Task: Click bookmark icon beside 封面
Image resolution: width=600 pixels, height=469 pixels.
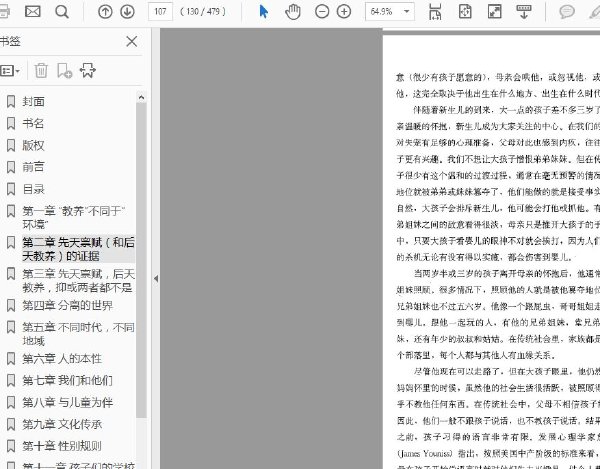Action: tap(11, 101)
